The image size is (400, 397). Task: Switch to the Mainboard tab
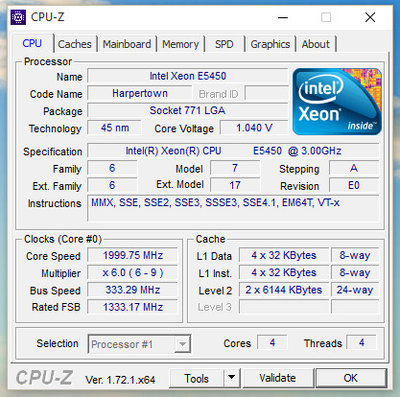[x=127, y=44]
